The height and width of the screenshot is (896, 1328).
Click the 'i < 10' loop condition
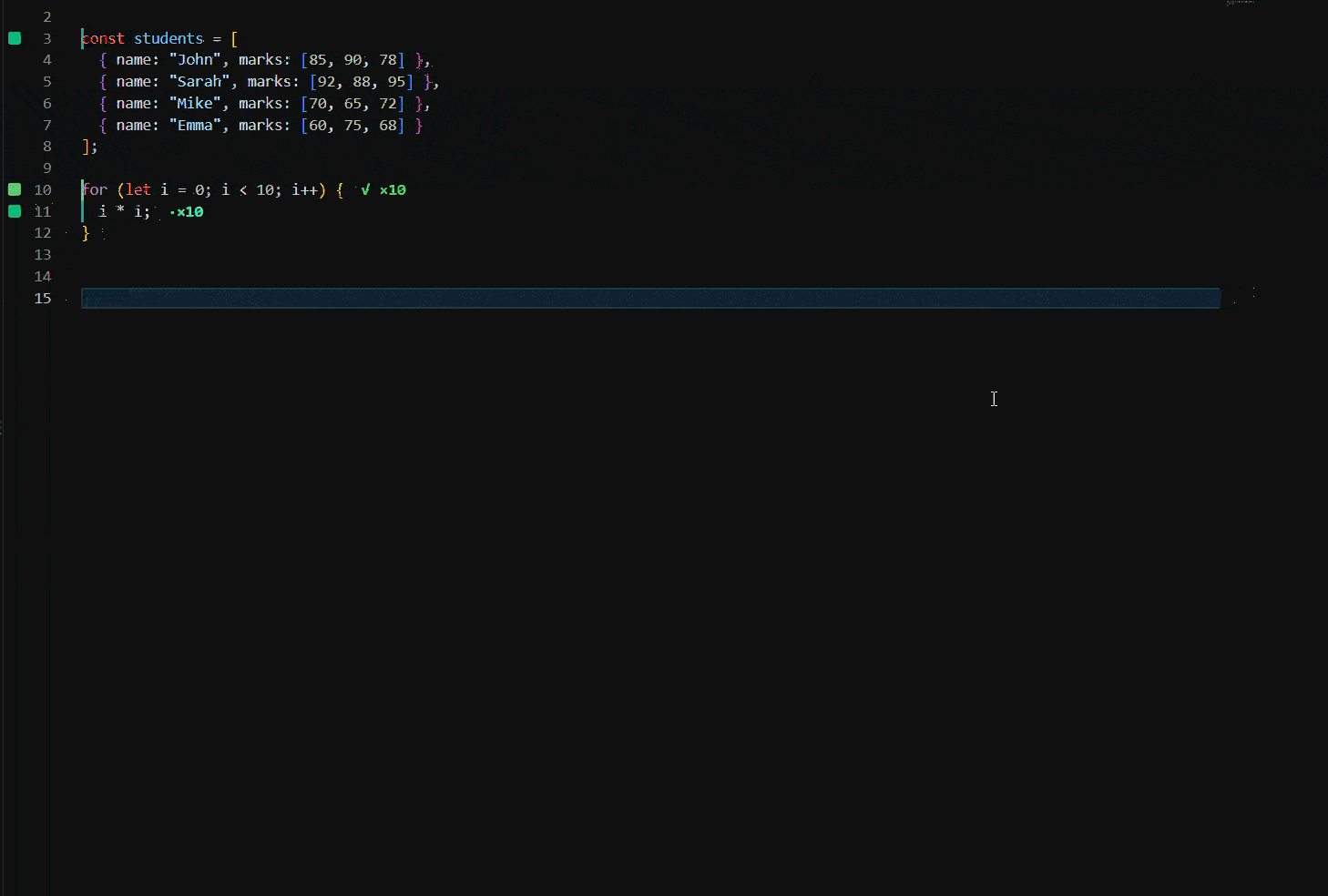tap(248, 189)
